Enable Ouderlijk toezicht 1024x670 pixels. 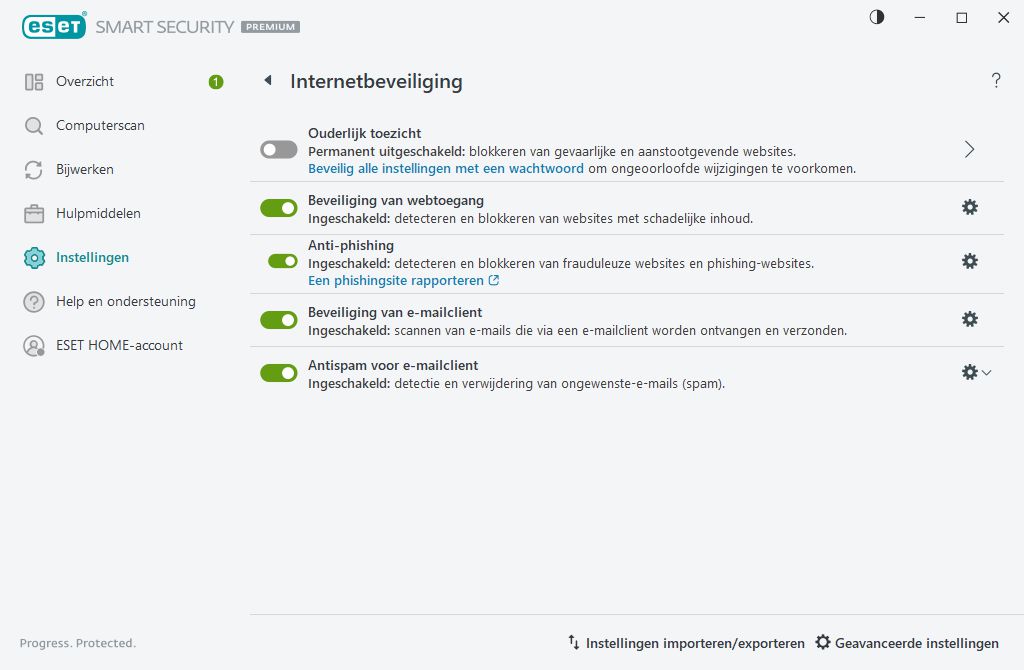point(278,149)
